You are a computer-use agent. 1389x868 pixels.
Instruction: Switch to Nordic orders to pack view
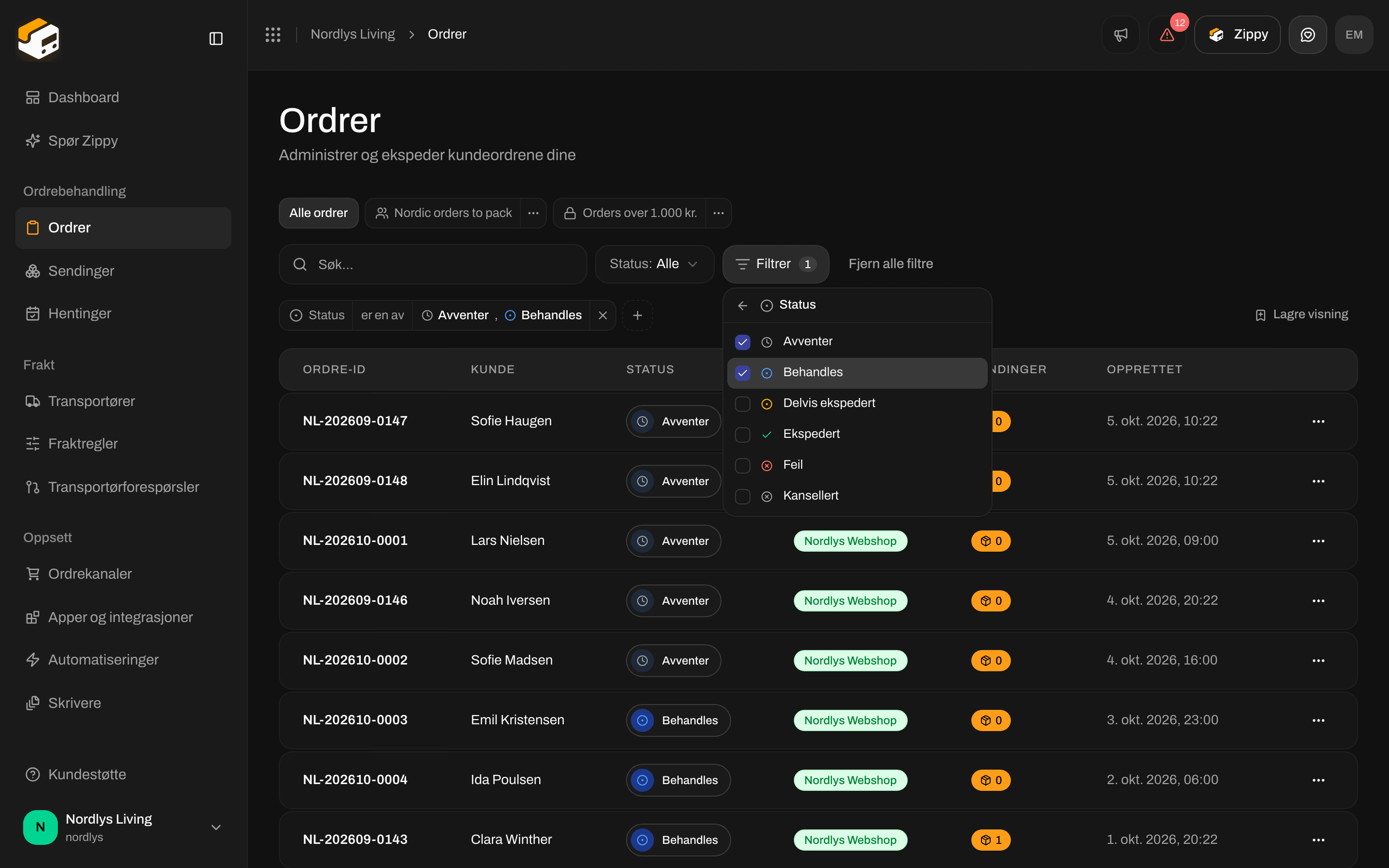click(443, 213)
